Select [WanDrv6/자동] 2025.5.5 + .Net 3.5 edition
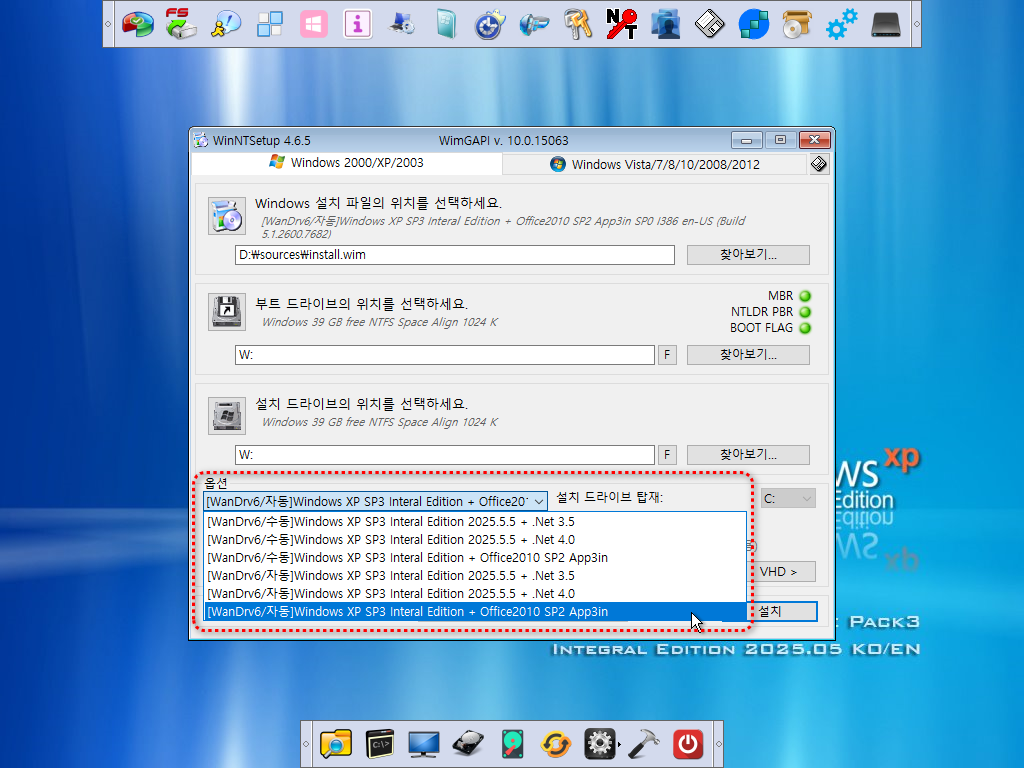This screenshot has width=1024, height=768. pos(475,575)
